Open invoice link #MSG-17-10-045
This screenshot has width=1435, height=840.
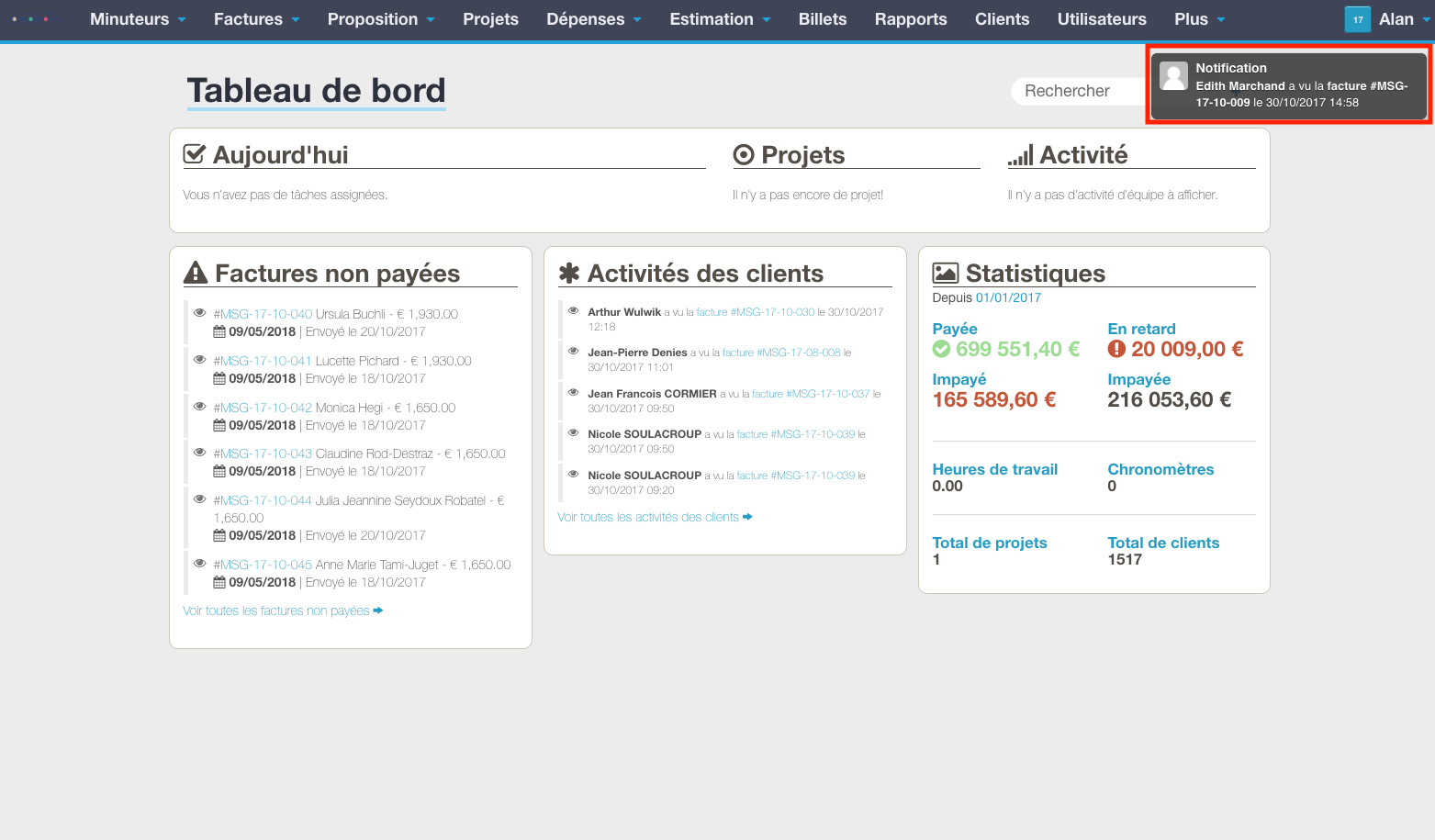(263, 565)
